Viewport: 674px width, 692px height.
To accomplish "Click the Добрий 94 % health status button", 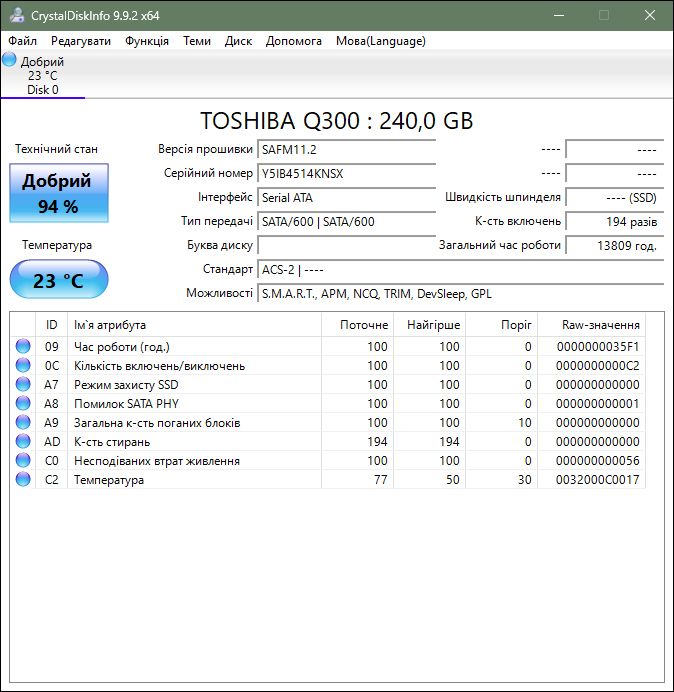I will point(59,193).
